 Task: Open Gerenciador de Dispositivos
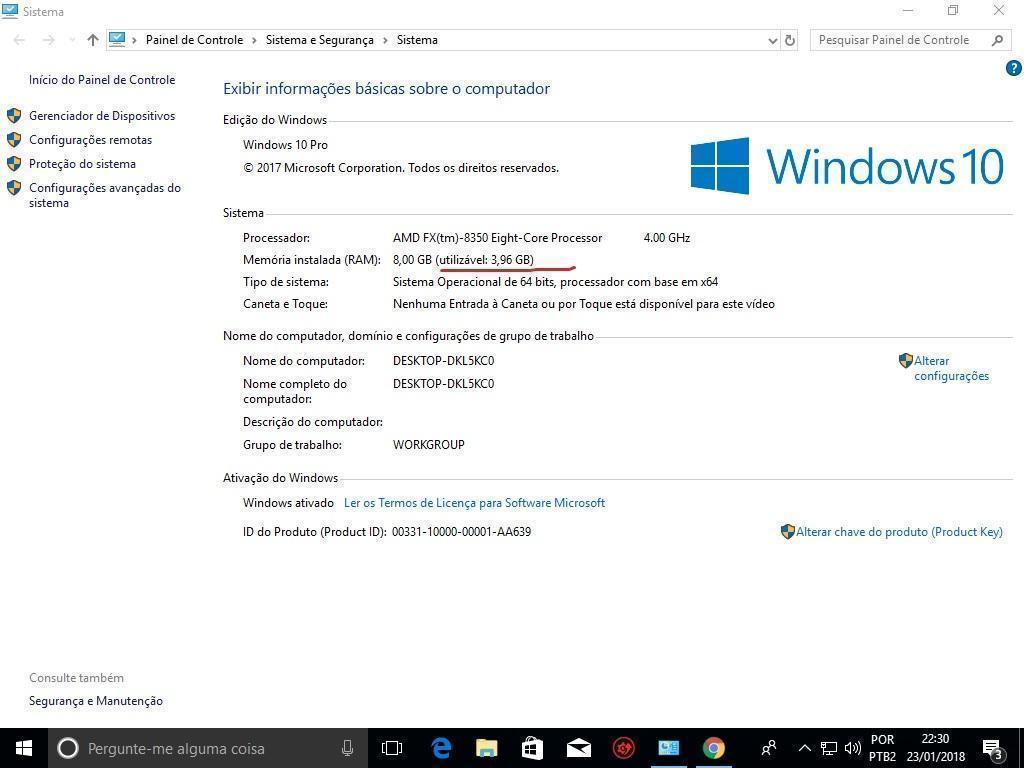(102, 116)
